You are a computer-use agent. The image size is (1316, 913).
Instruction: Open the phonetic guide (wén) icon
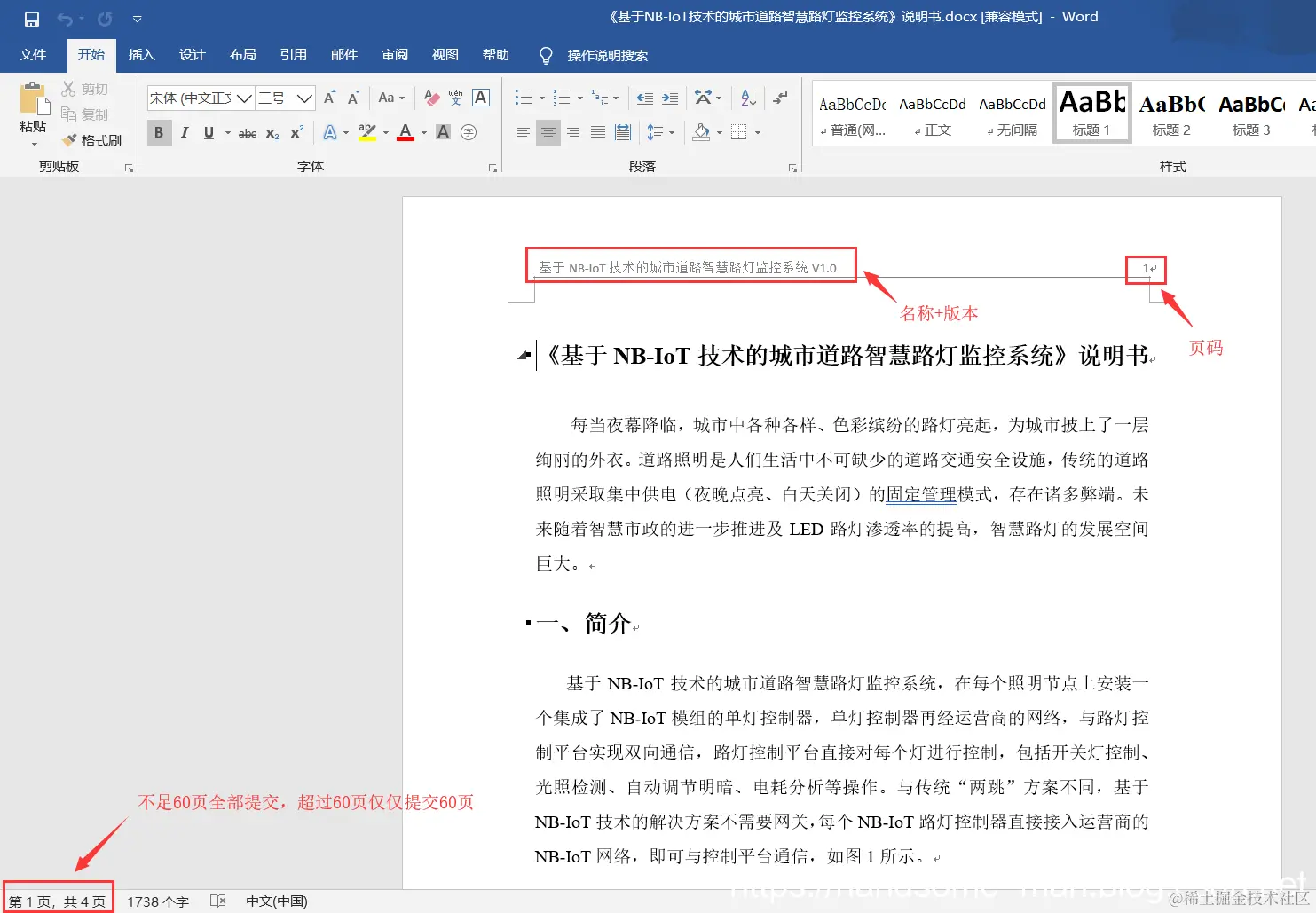[456, 98]
